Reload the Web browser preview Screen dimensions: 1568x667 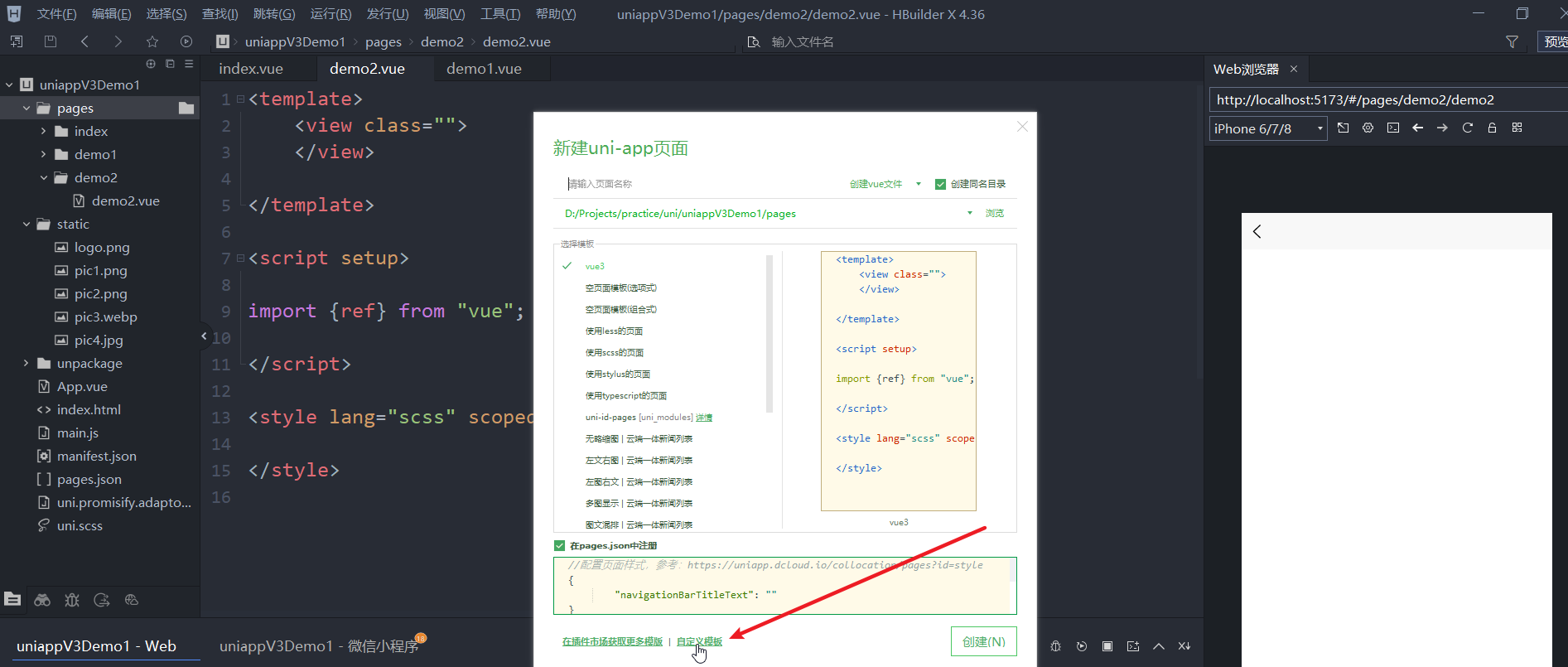1468,128
